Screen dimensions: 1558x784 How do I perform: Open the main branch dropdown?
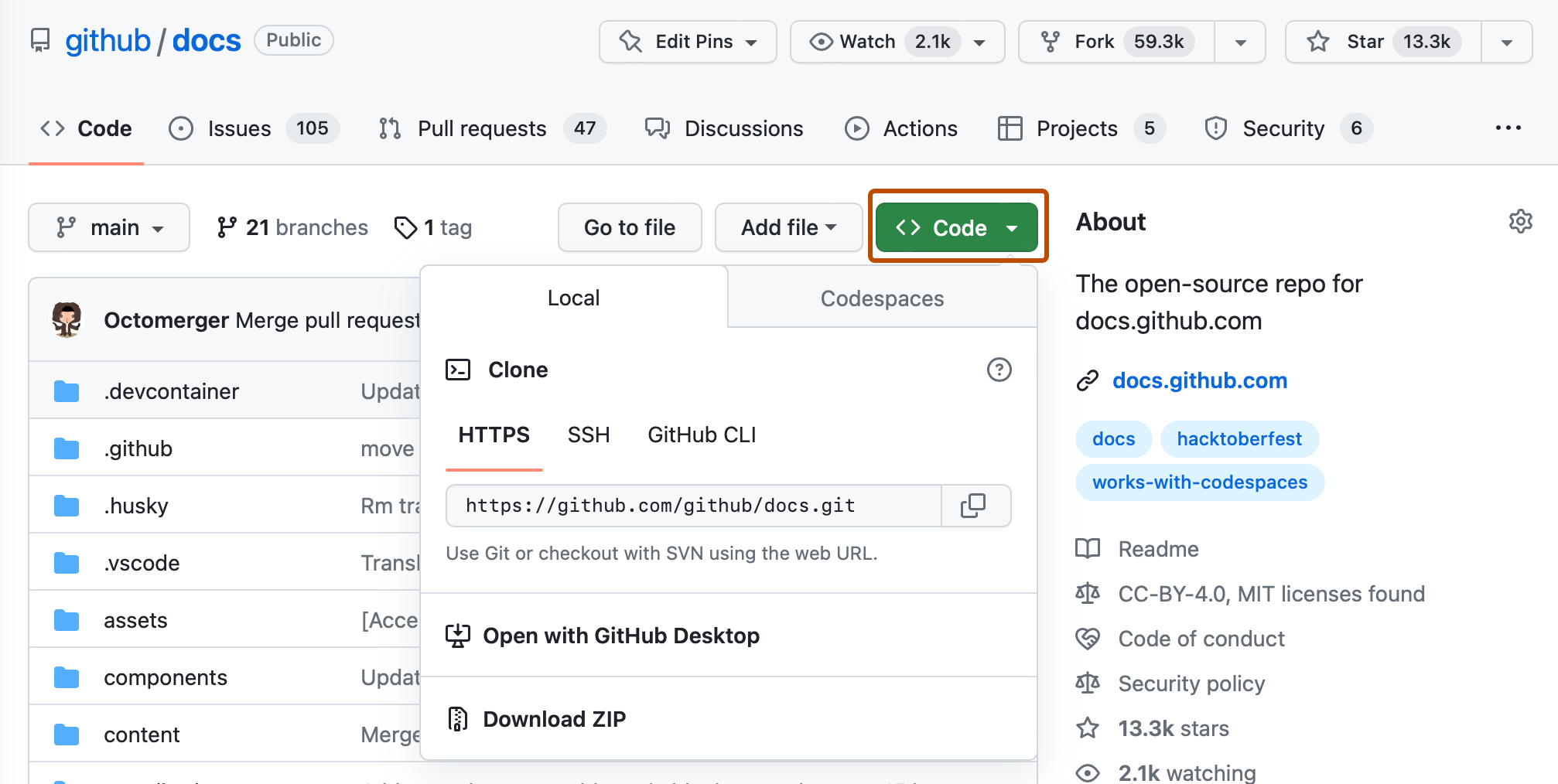click(x=108, y=227)
